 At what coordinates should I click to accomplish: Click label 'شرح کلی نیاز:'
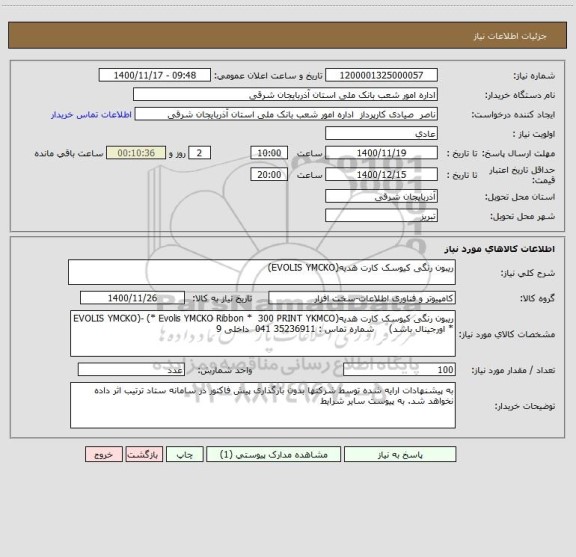click(x=528, y=273)
